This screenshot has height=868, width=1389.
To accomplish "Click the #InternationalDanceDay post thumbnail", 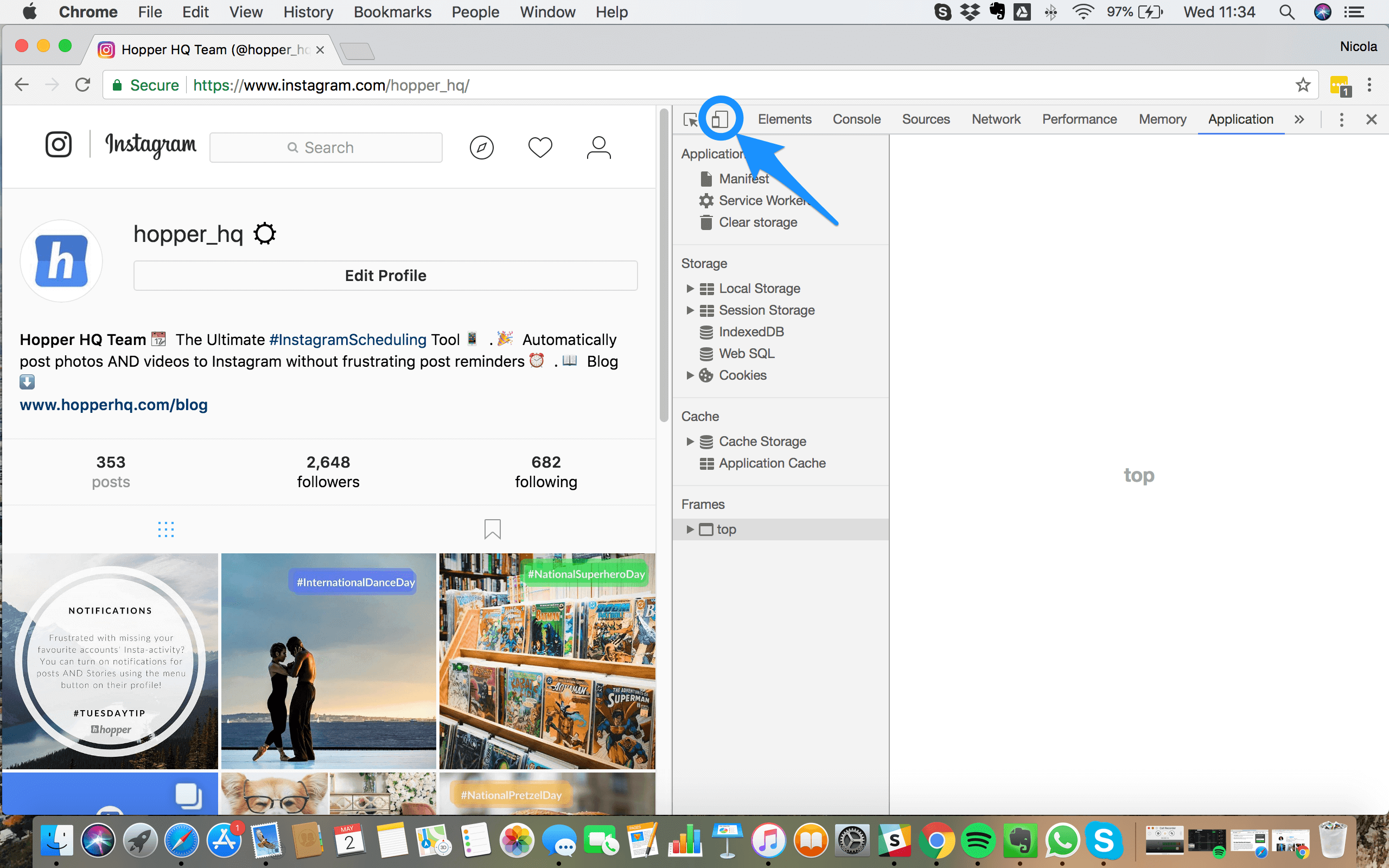I will click(328, 661).
